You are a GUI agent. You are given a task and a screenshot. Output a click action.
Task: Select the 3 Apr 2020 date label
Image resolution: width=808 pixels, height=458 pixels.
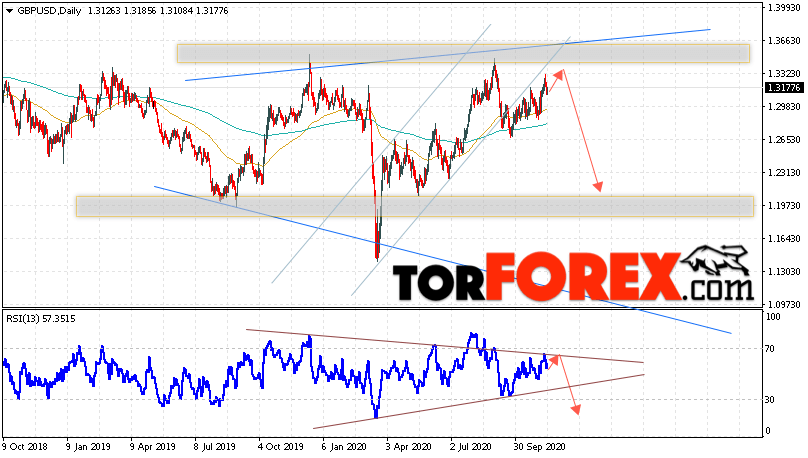click(409, 447)
